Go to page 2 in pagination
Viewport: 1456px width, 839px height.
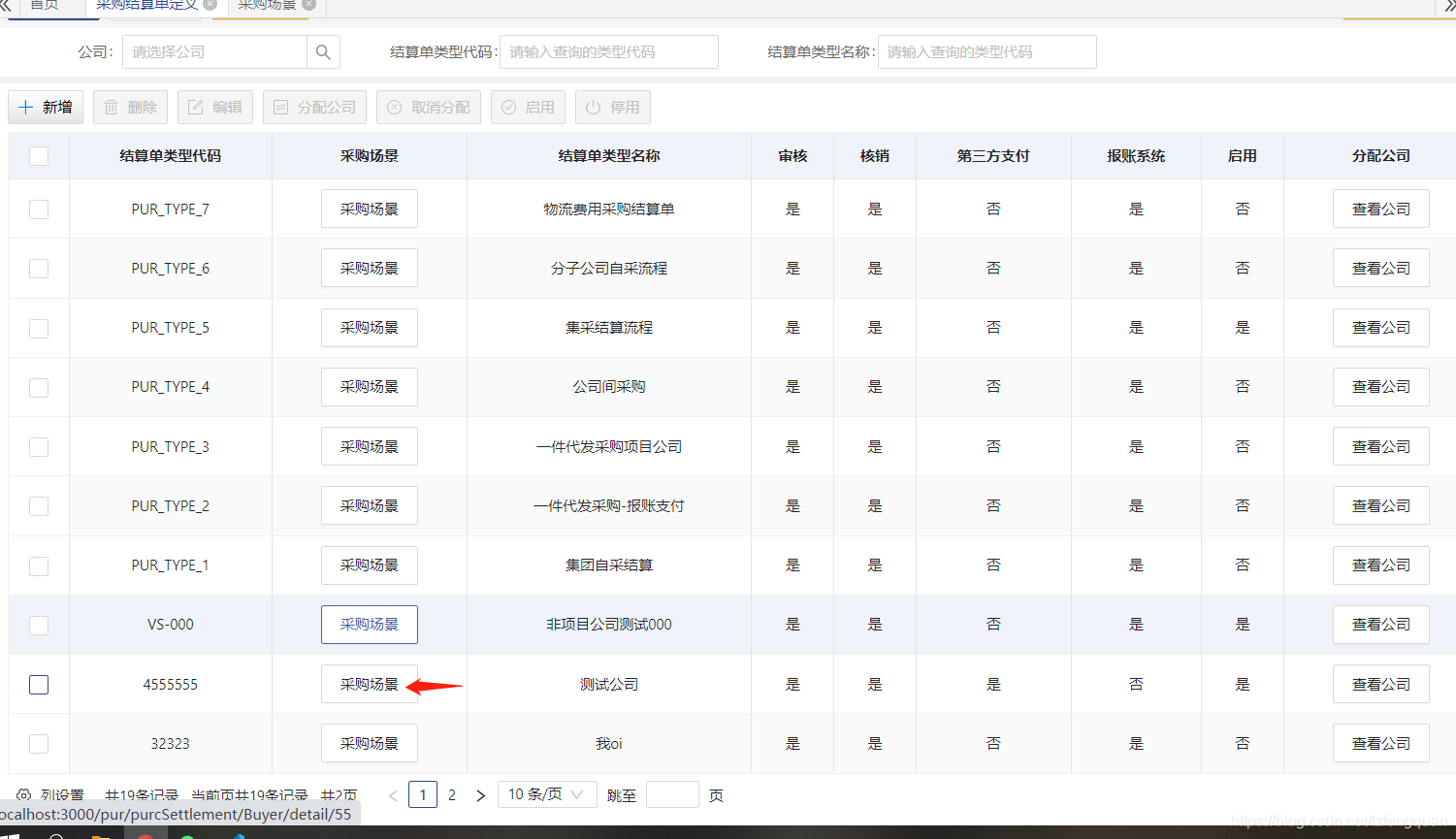(452, 794)
